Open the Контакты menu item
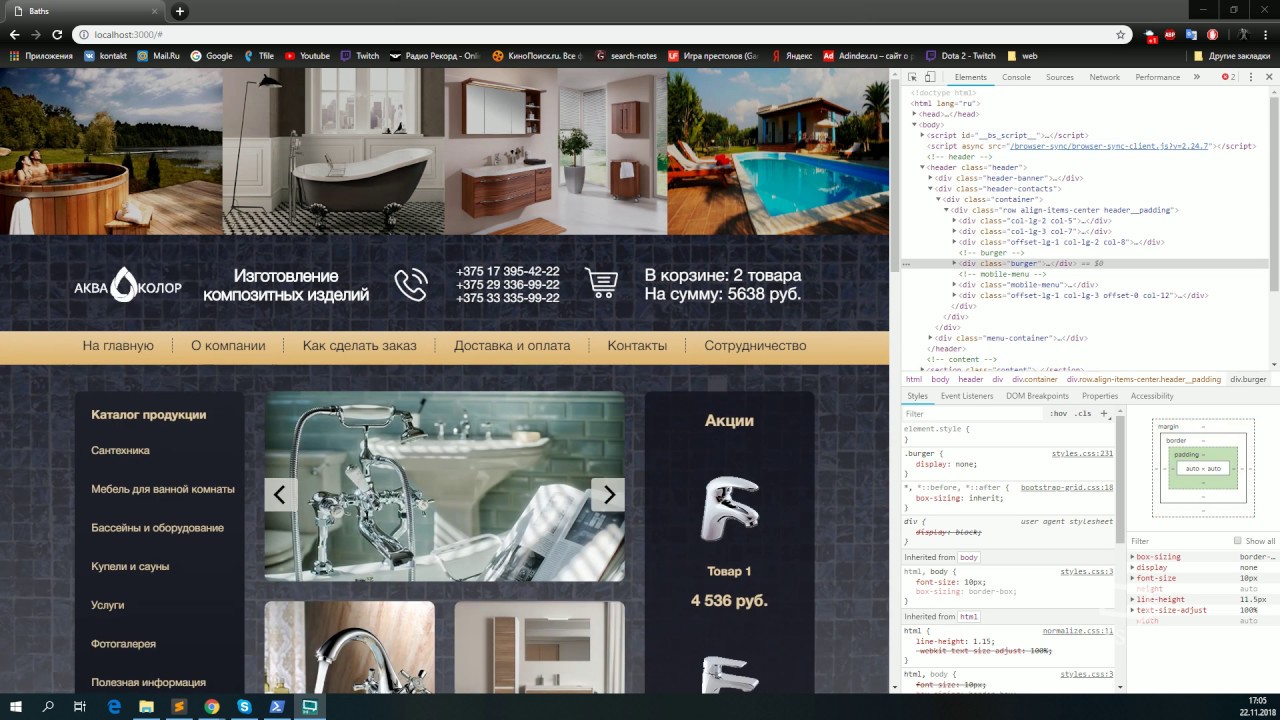The height and width of the screenshot is (720, 1280). (637, 346)
